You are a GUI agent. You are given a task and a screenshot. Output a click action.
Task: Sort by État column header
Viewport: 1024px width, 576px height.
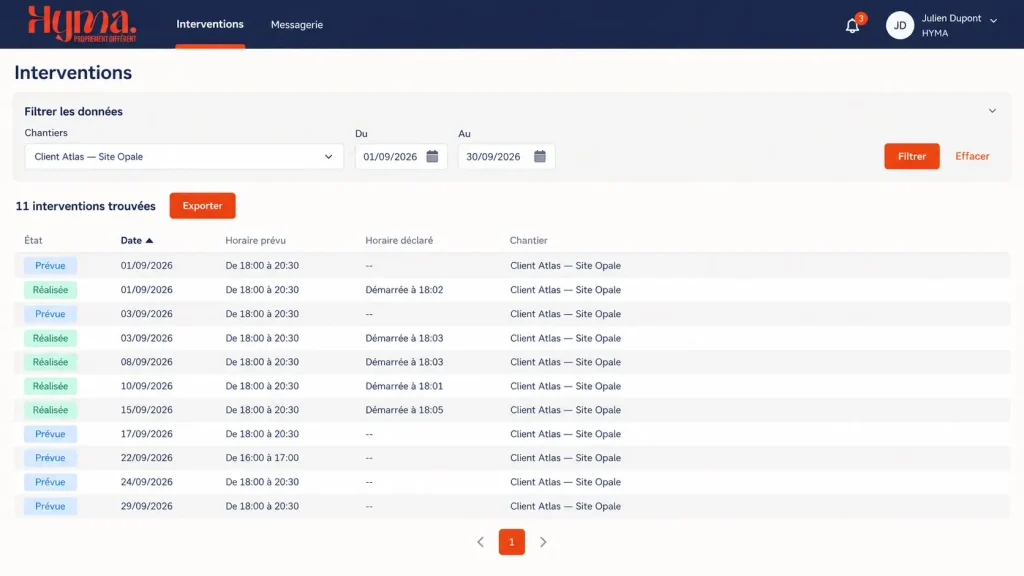coord(33,240)
